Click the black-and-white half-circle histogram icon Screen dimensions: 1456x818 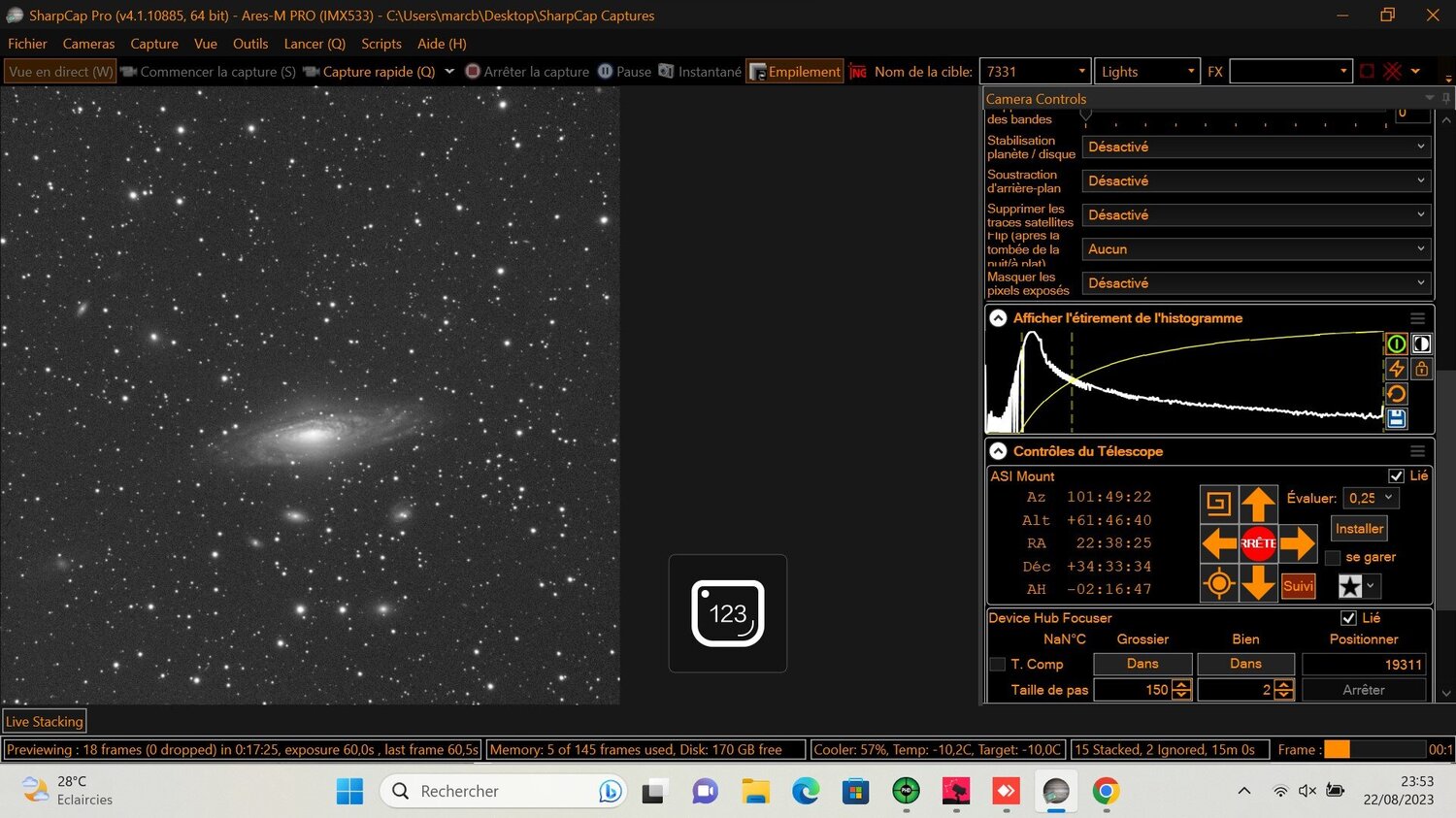[1421, 344]
